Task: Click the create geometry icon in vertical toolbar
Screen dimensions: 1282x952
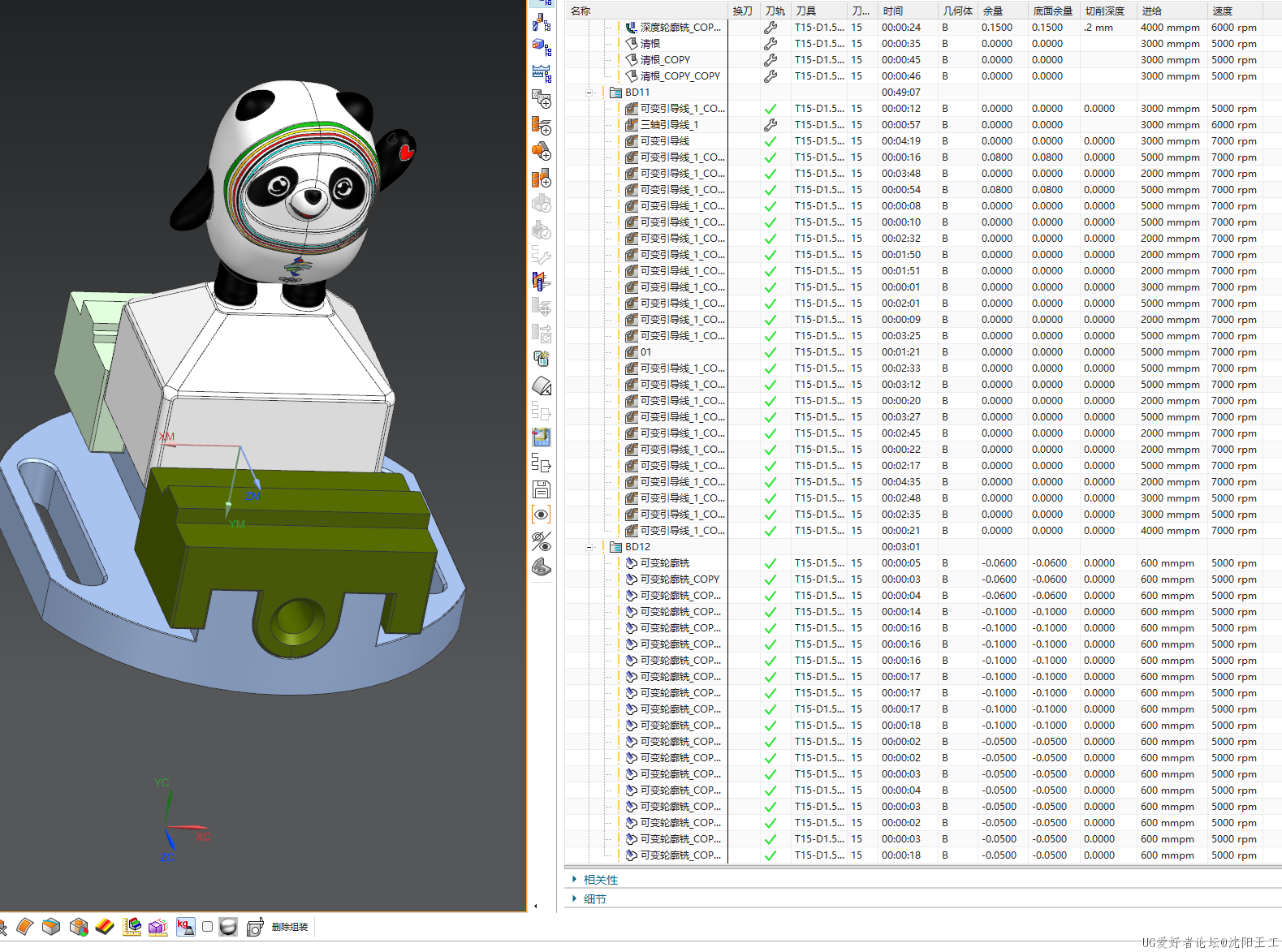Action: (x=542, y=48)
